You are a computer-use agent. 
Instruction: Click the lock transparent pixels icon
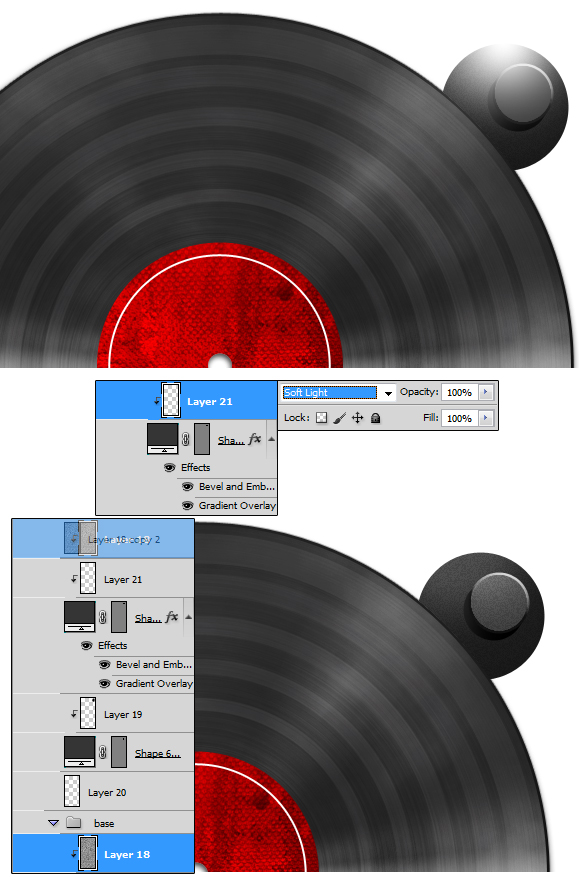pos(321,418)
